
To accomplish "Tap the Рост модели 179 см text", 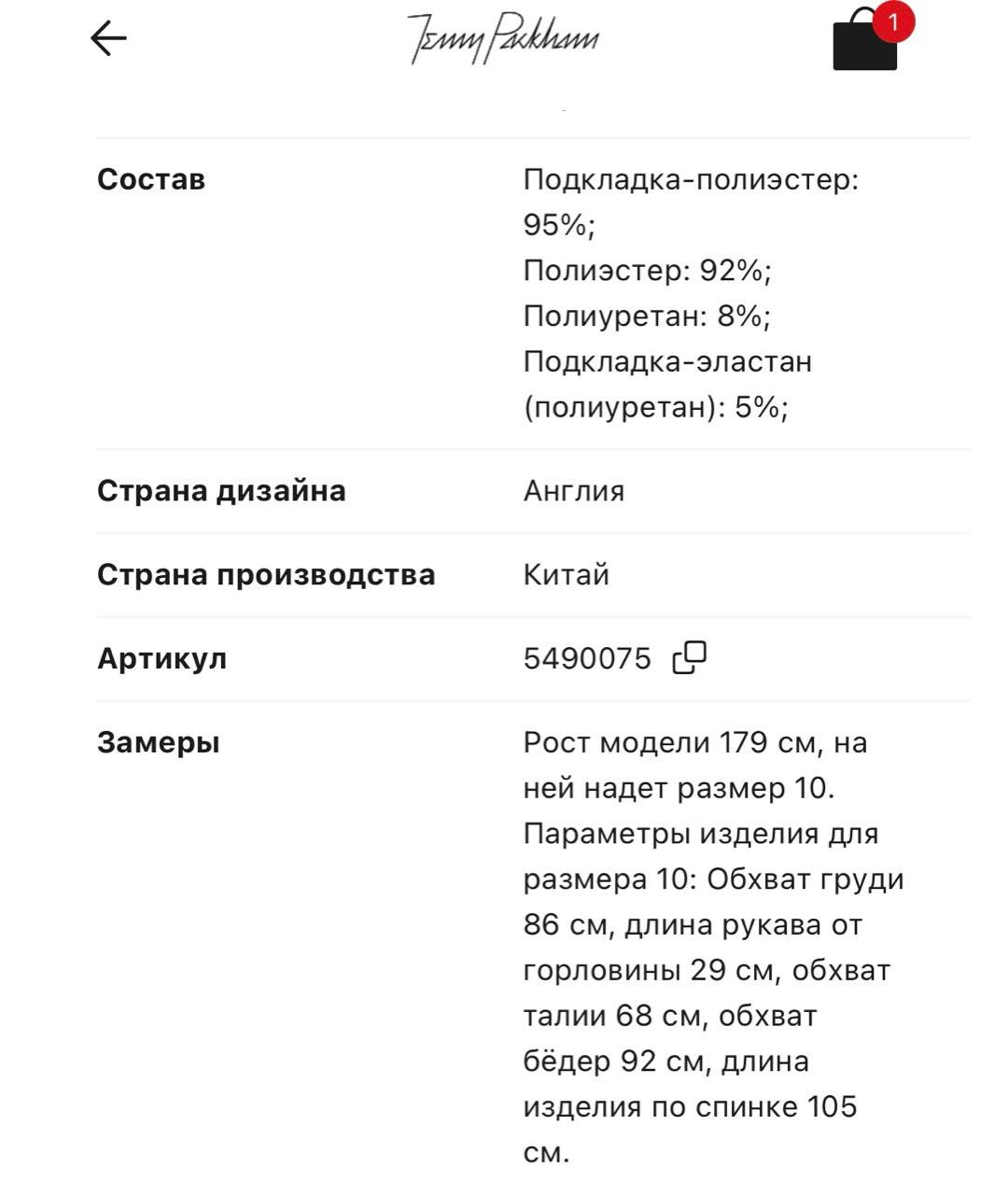I will click(x=667, y=742).
